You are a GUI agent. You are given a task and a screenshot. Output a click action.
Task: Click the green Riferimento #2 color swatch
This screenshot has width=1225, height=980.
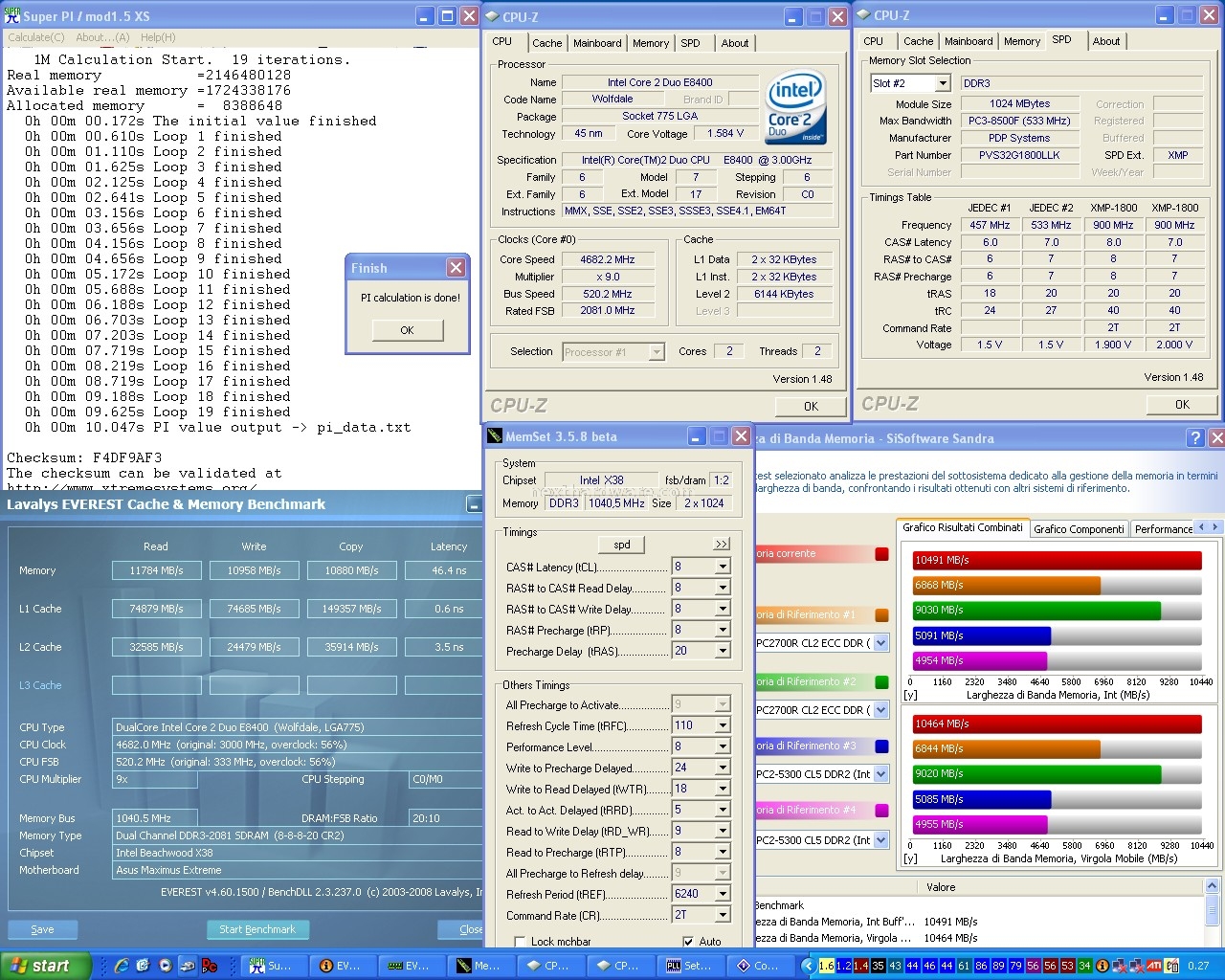(882, 682)
